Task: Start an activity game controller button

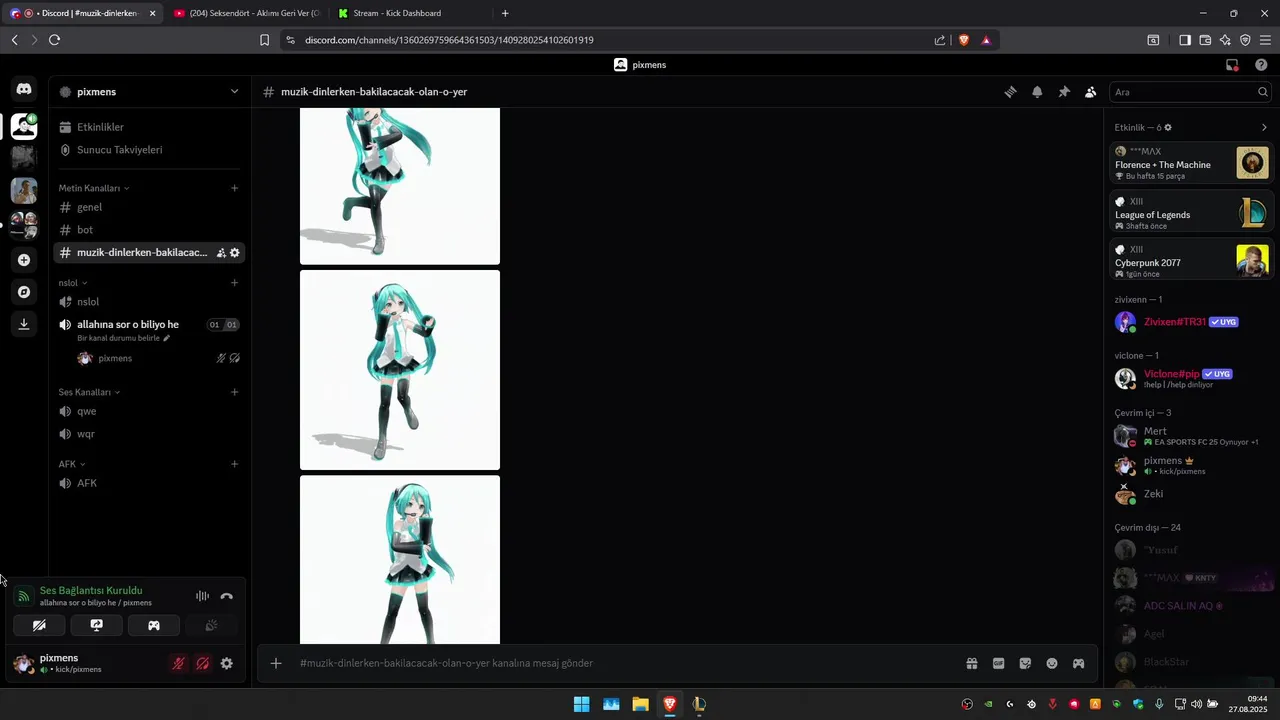Action: pyautogui.click(x=154, y=625)
